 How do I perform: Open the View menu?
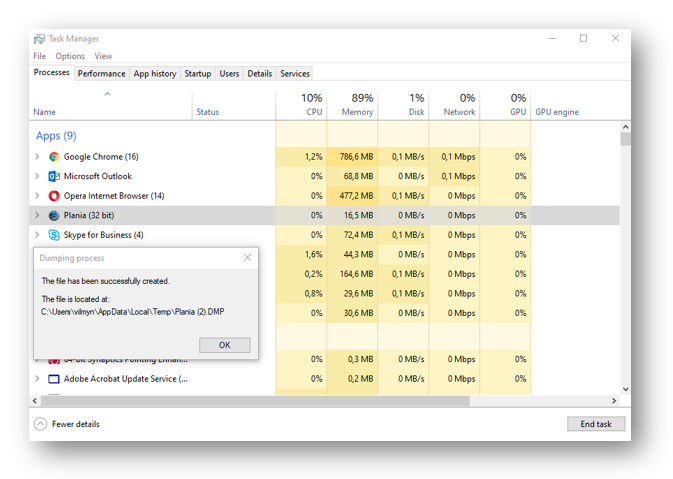click(103, 56)
